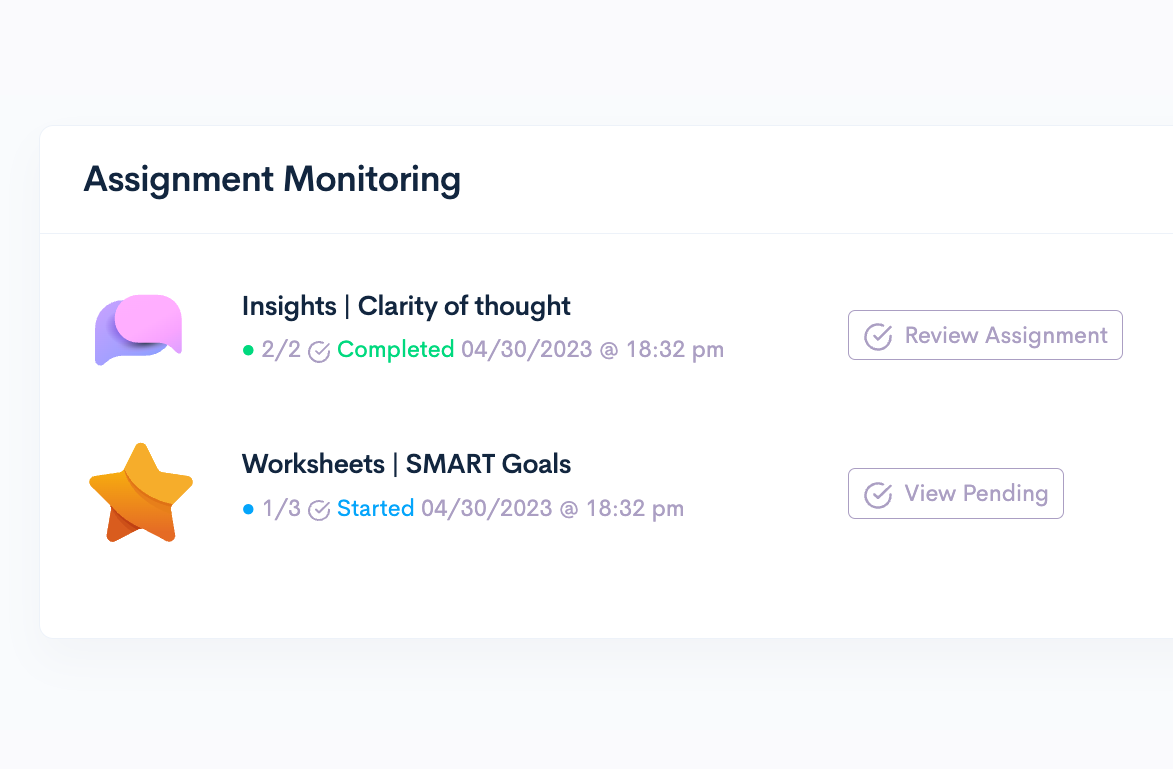Click the blue status dot before 1/3
This screenshot has width=1173, height=769.
point(248,509)
